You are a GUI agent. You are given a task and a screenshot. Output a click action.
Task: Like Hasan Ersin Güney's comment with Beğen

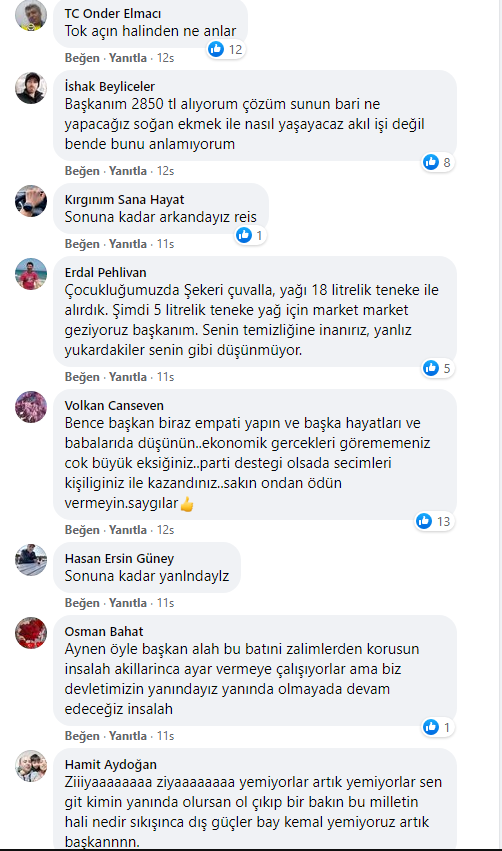[82, 603]
